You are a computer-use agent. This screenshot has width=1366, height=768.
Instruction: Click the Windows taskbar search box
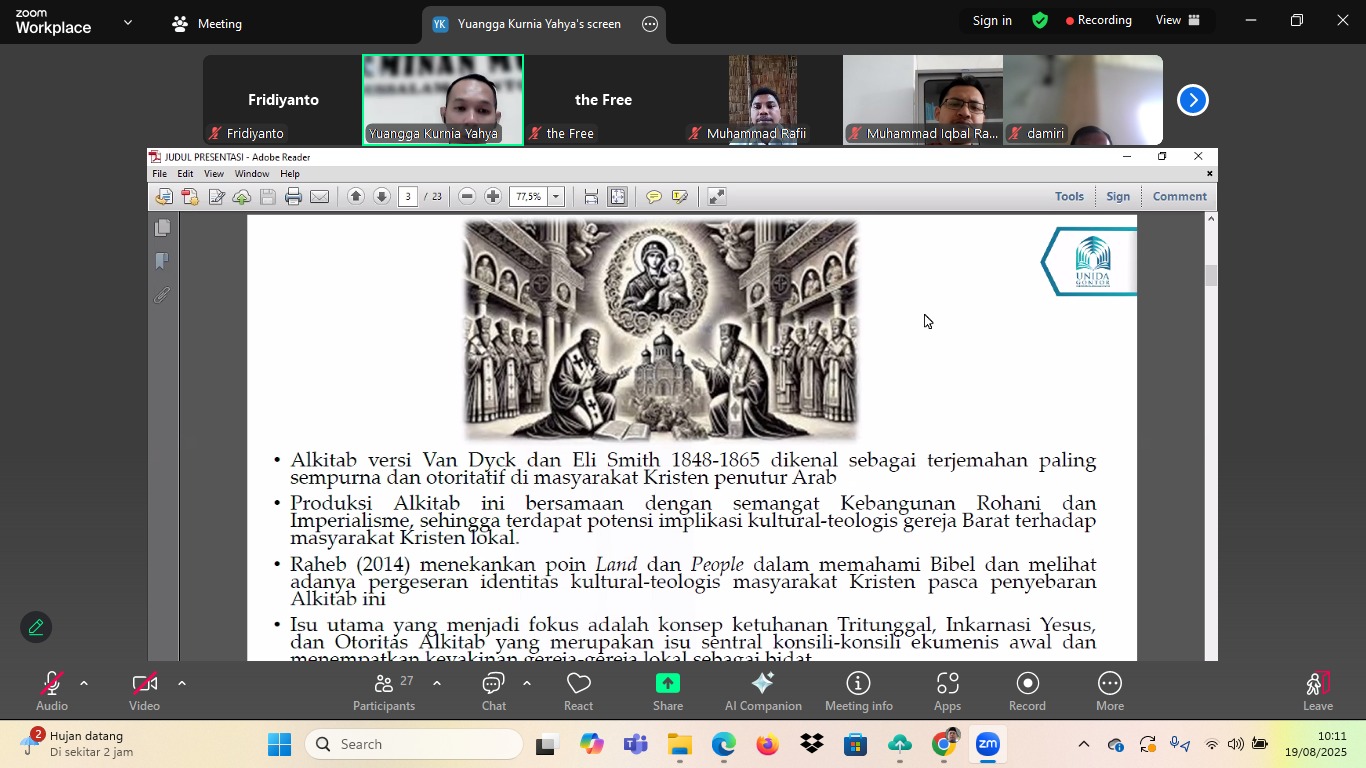pos(414,744)
